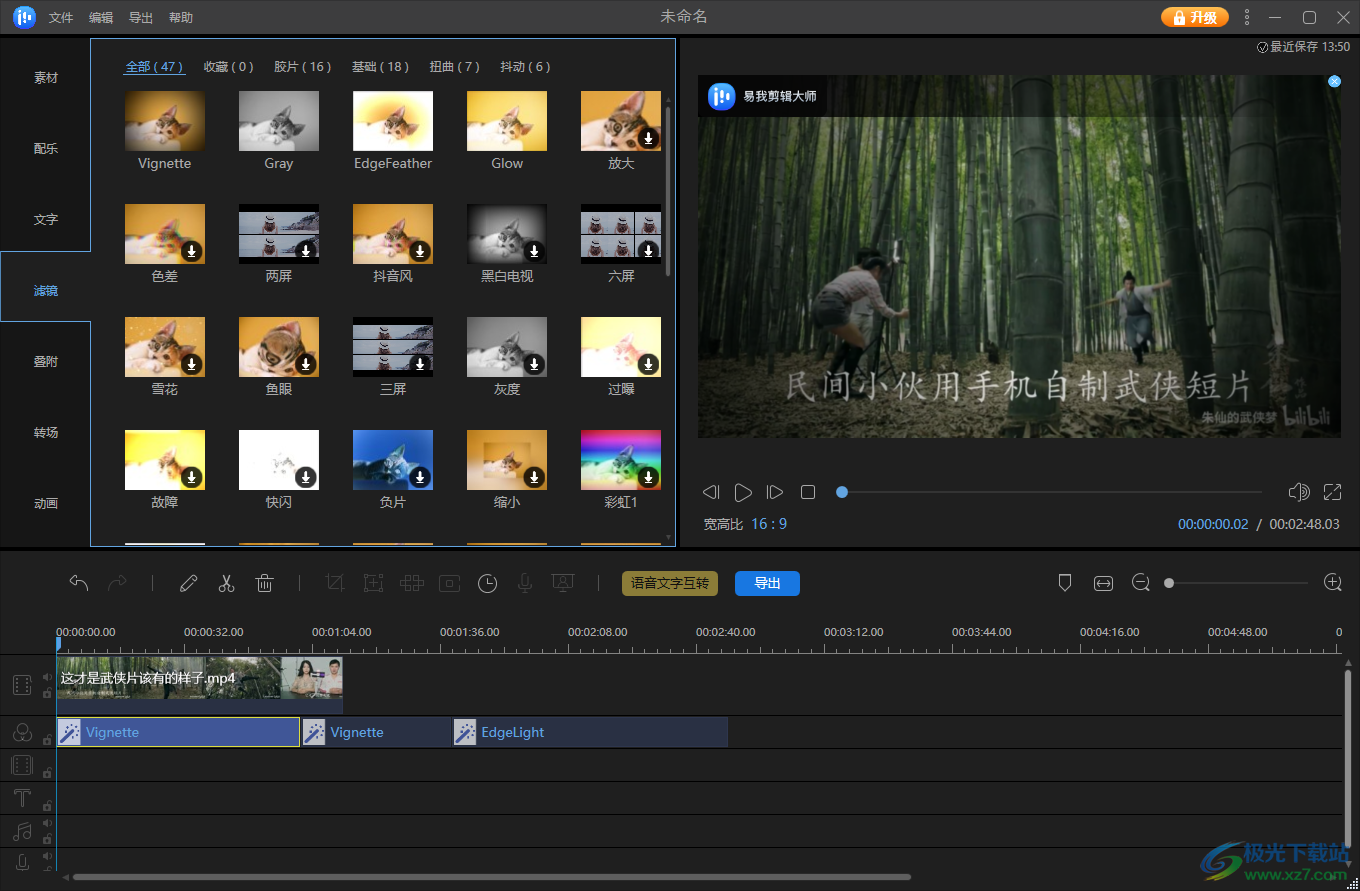Click the music track note icon
The height and width of the screenshot is (891, 1360).
click(22, 831)
